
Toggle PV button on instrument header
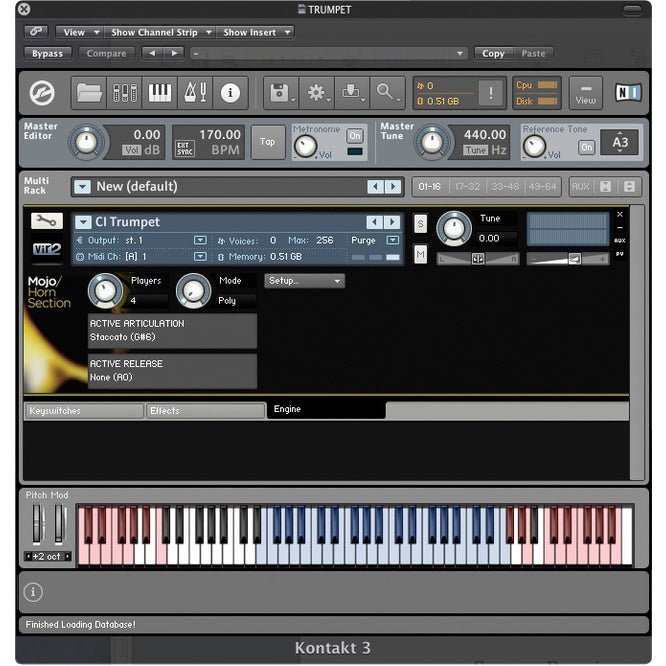pyautogui.click(x=620, y=254)
